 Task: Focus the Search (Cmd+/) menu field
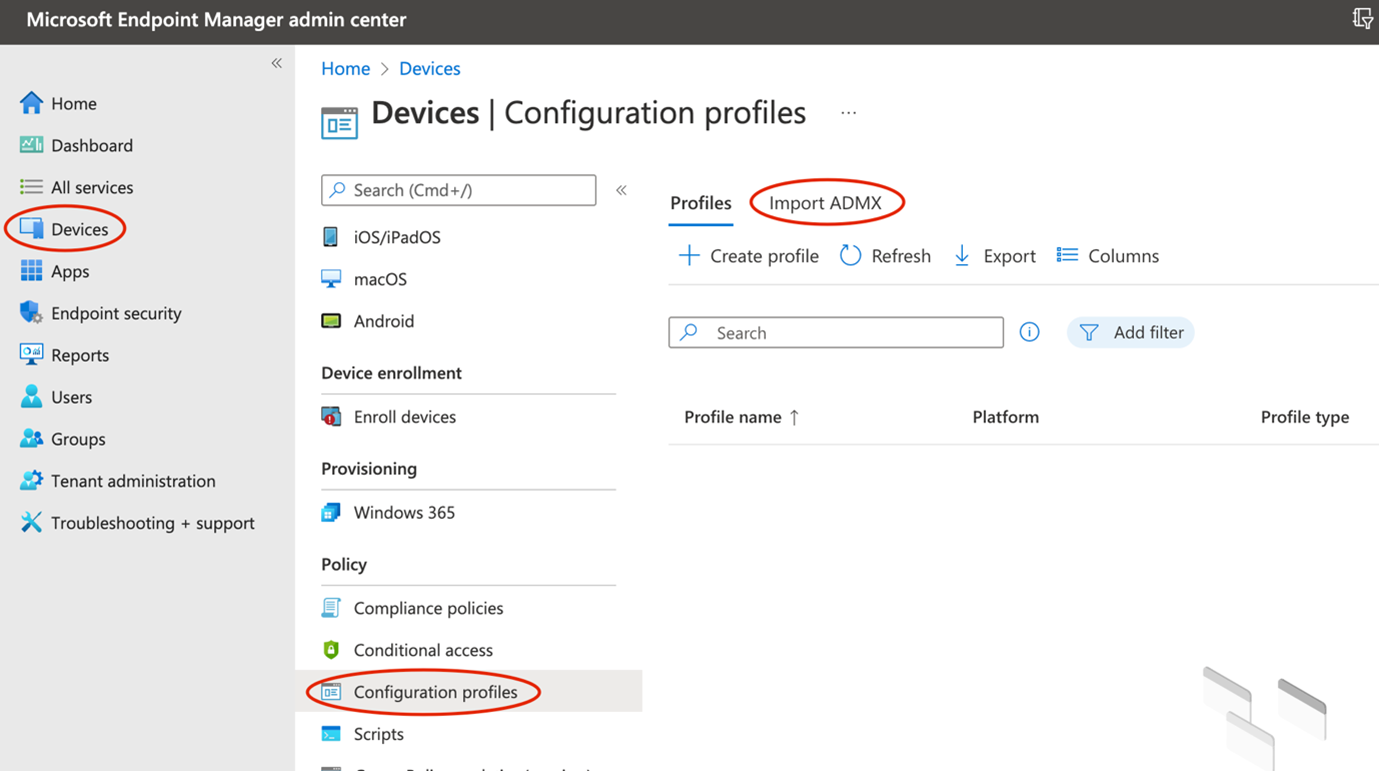[459, 190]
